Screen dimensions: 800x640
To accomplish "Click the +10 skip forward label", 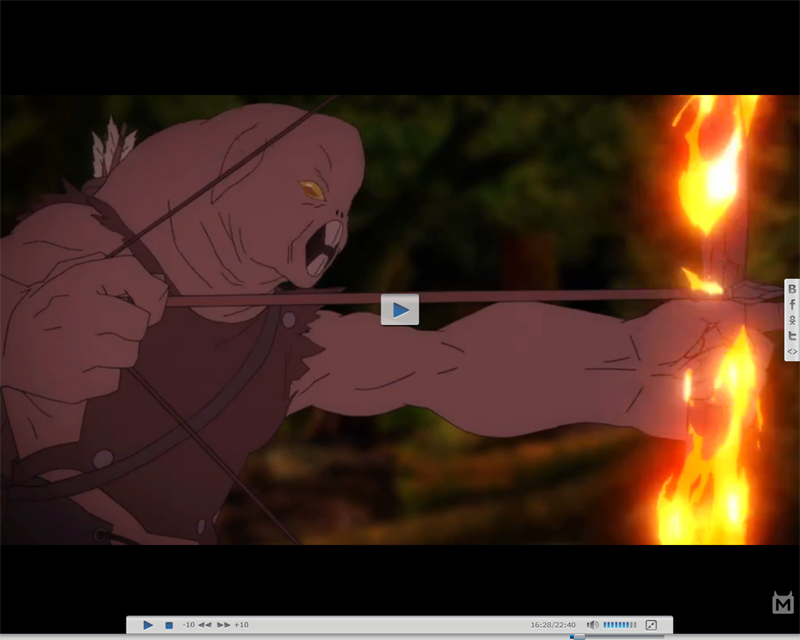I will tap(241, 625).
